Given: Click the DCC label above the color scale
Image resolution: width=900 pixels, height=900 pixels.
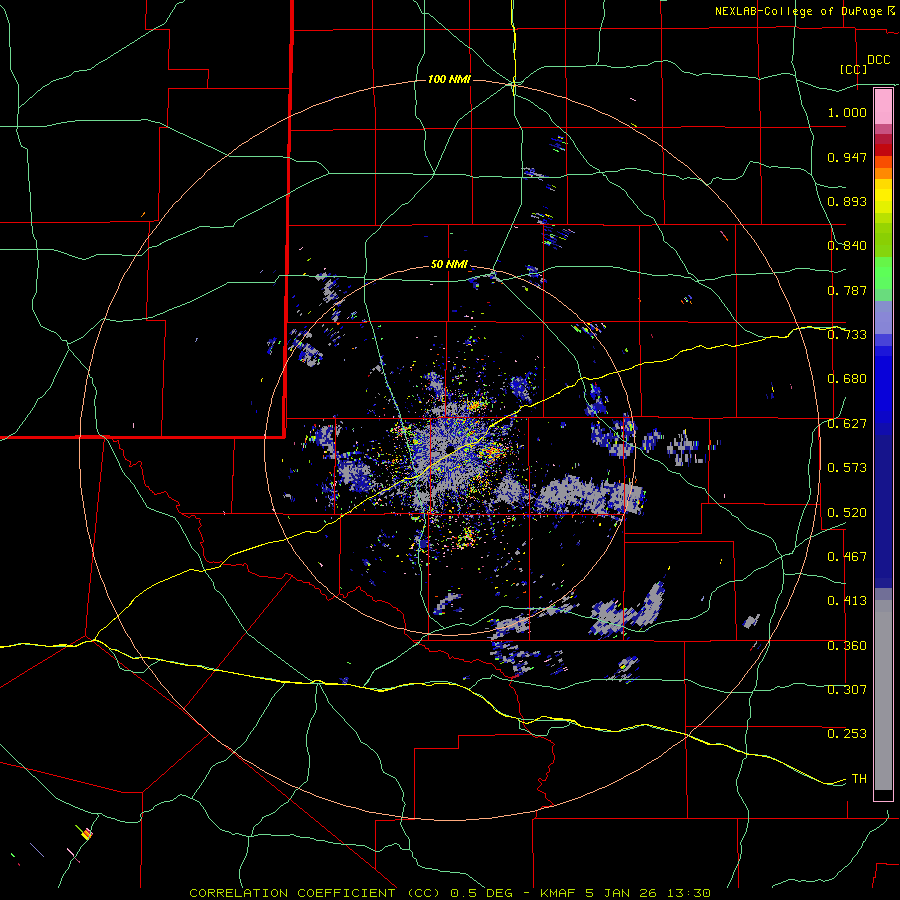Looking at the screenshot, I should coord(879,60).
